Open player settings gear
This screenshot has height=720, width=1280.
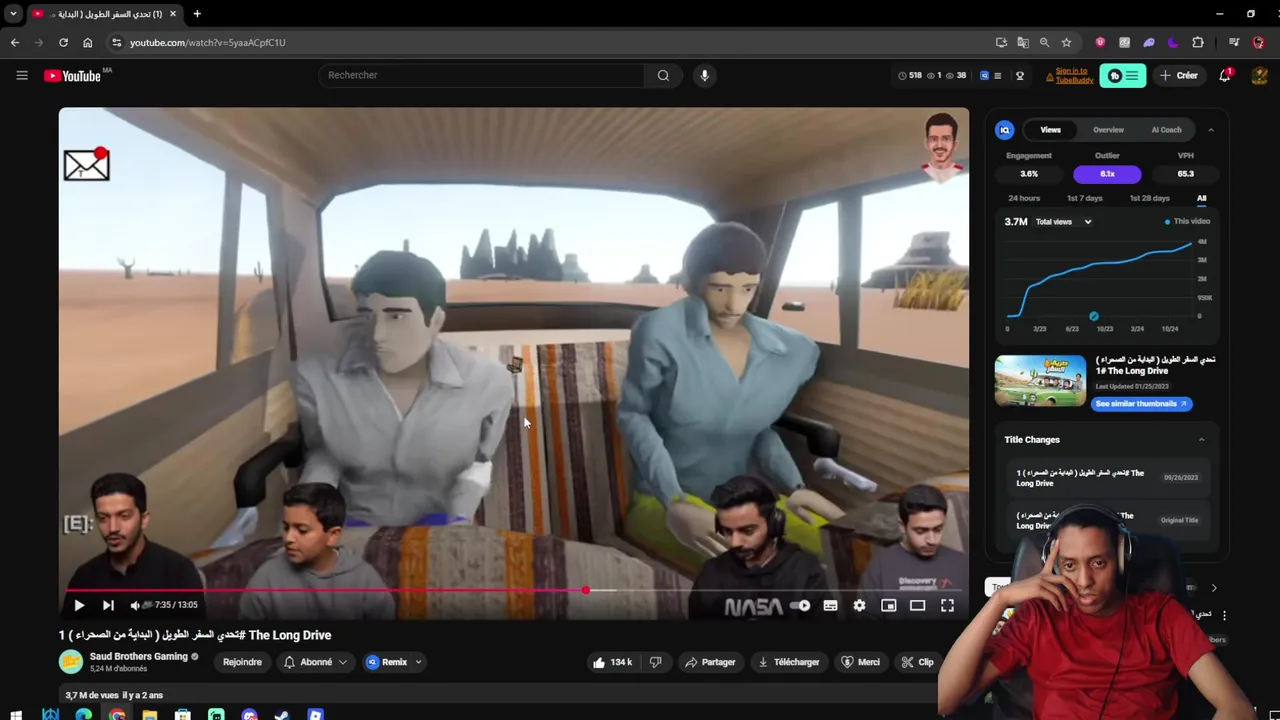click(x=859, y=605)
